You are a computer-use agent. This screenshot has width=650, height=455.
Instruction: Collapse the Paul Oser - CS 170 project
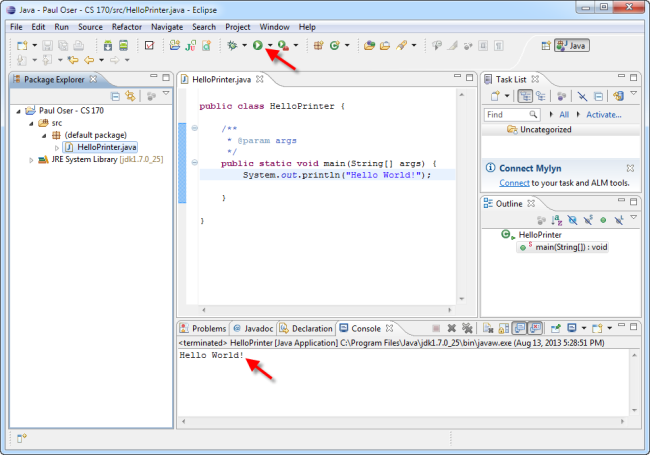tap(18, 111)
